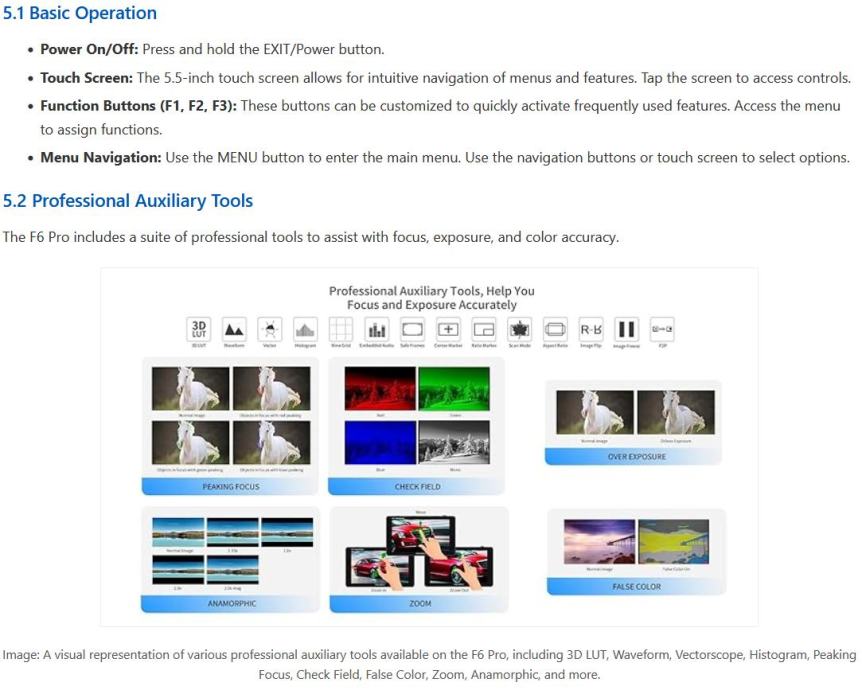Click the Image Freeze pause icon
This screenshot has width=862, height=690.
click(x=626, y=329)
